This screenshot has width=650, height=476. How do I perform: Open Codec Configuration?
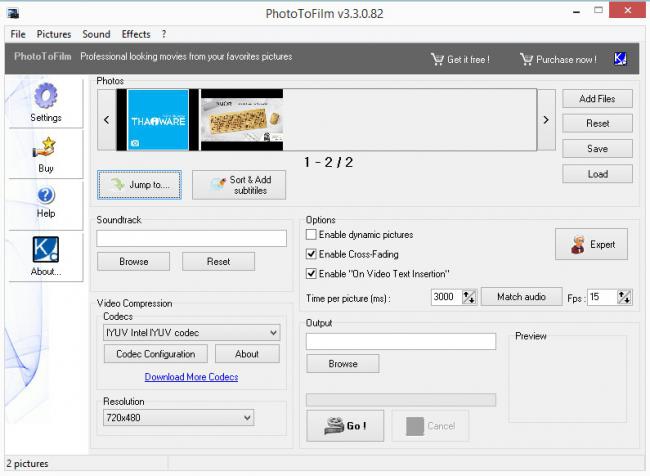(x=155, y=354)
